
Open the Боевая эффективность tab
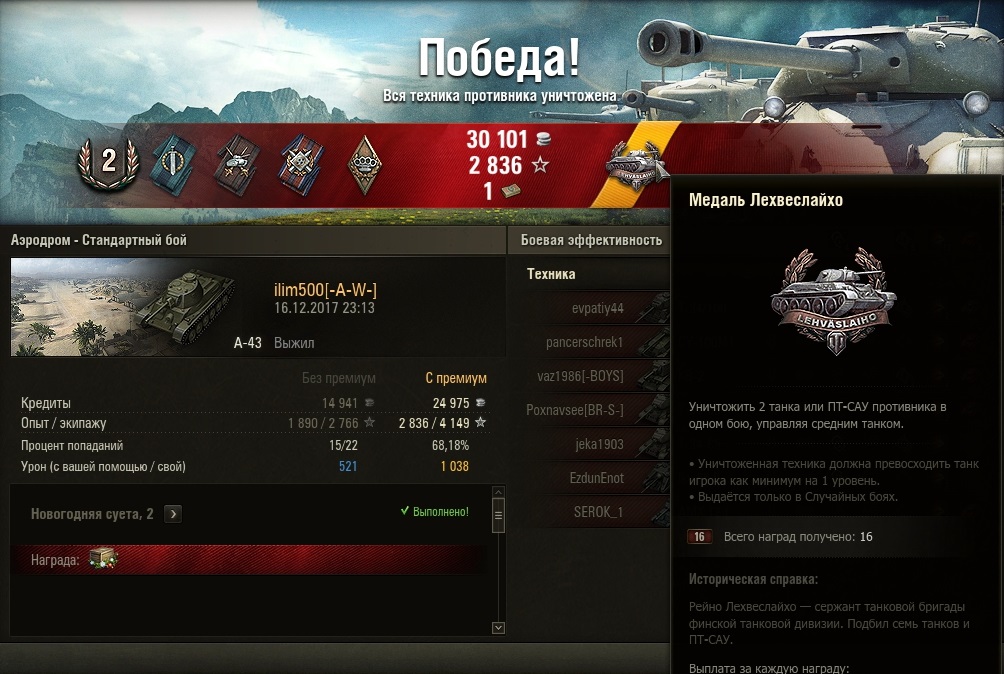coord(591,240)
